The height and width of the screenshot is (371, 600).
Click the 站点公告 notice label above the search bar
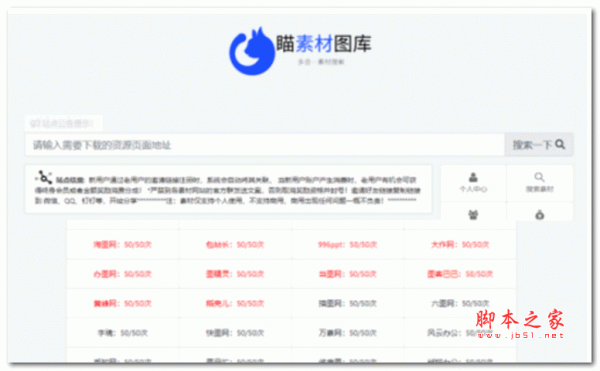(64, 124)
